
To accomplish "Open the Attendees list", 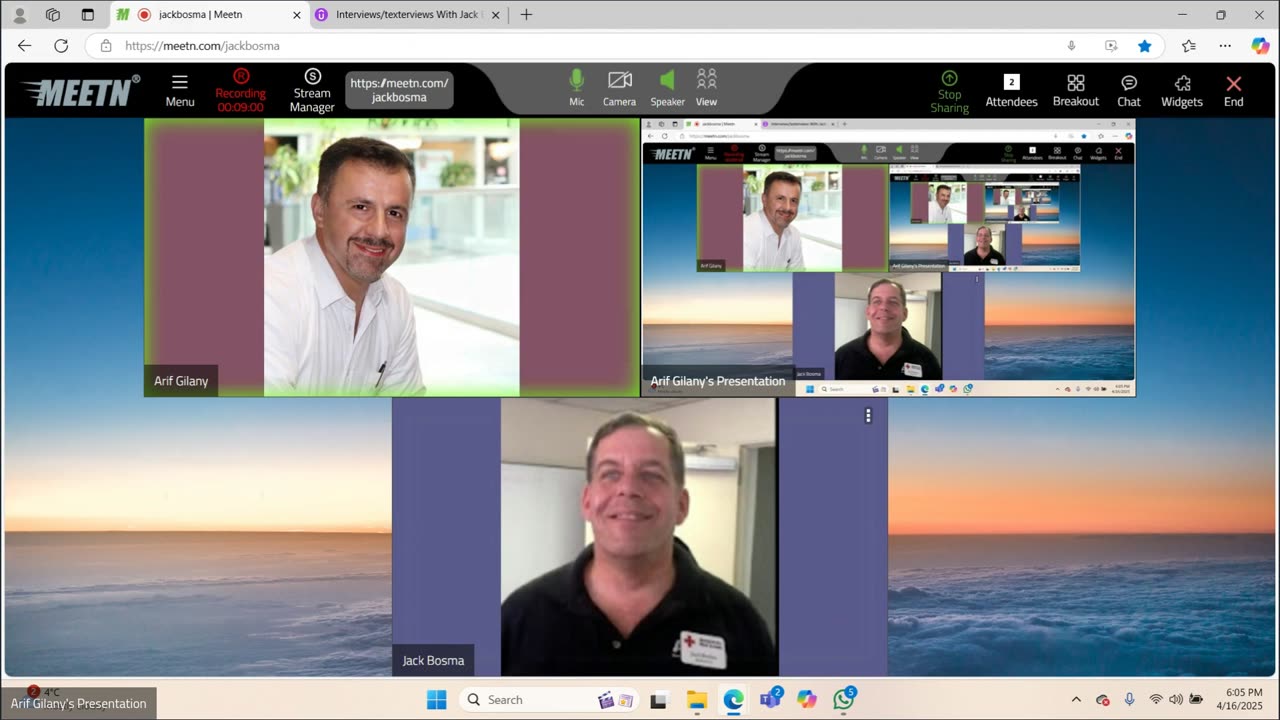I will click(1011, 89).
